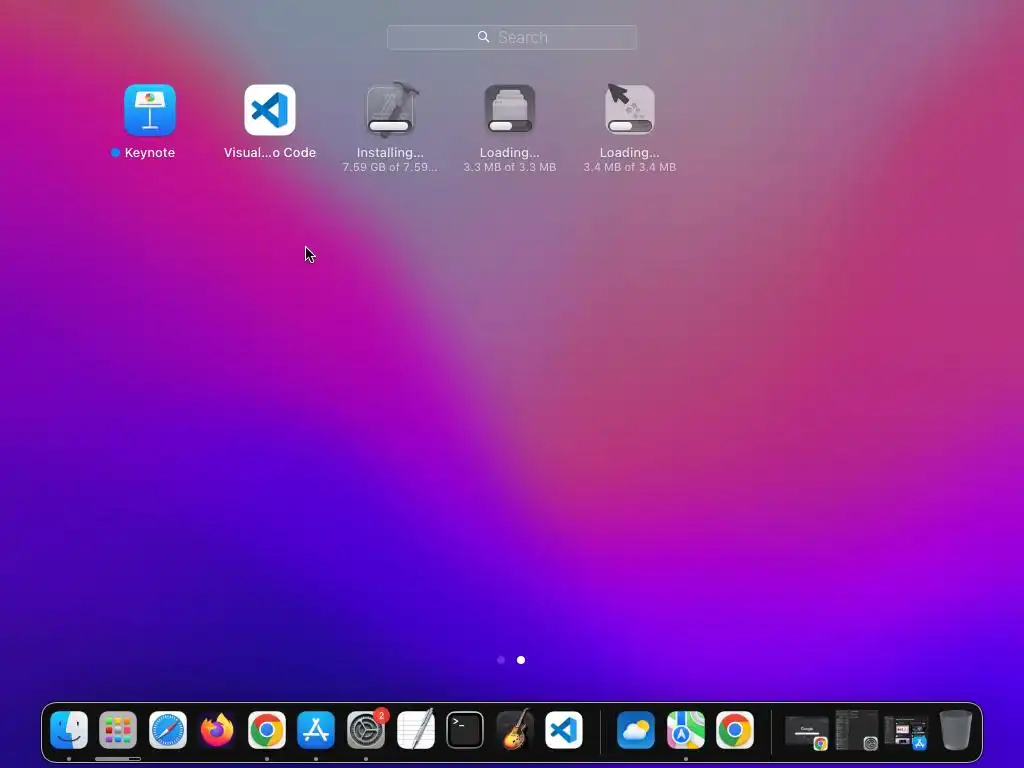
Task: Click the Chrome icon next to Maps
Action: [735, 729]
